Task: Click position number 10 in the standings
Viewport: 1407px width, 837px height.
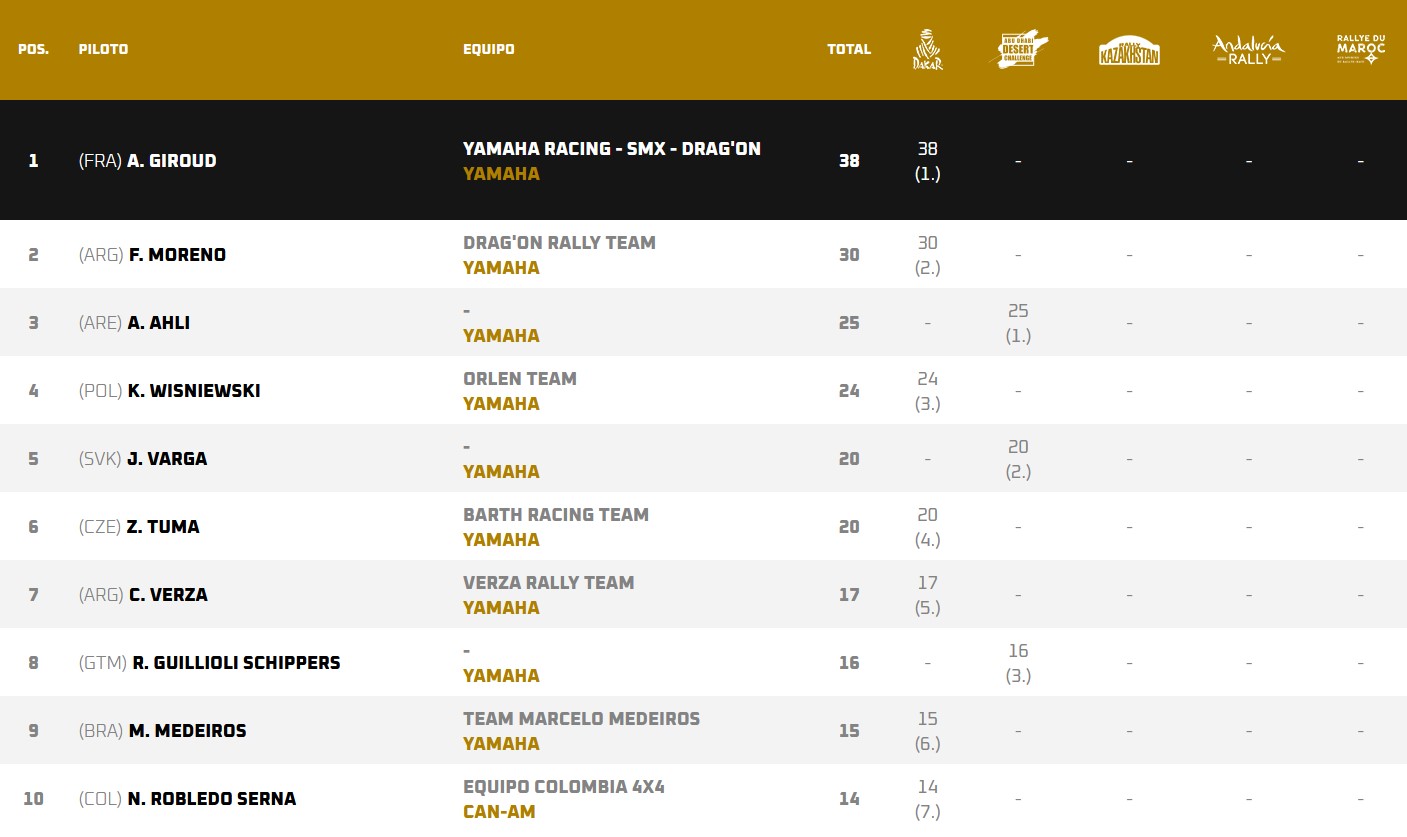Action: coord(33,799)
